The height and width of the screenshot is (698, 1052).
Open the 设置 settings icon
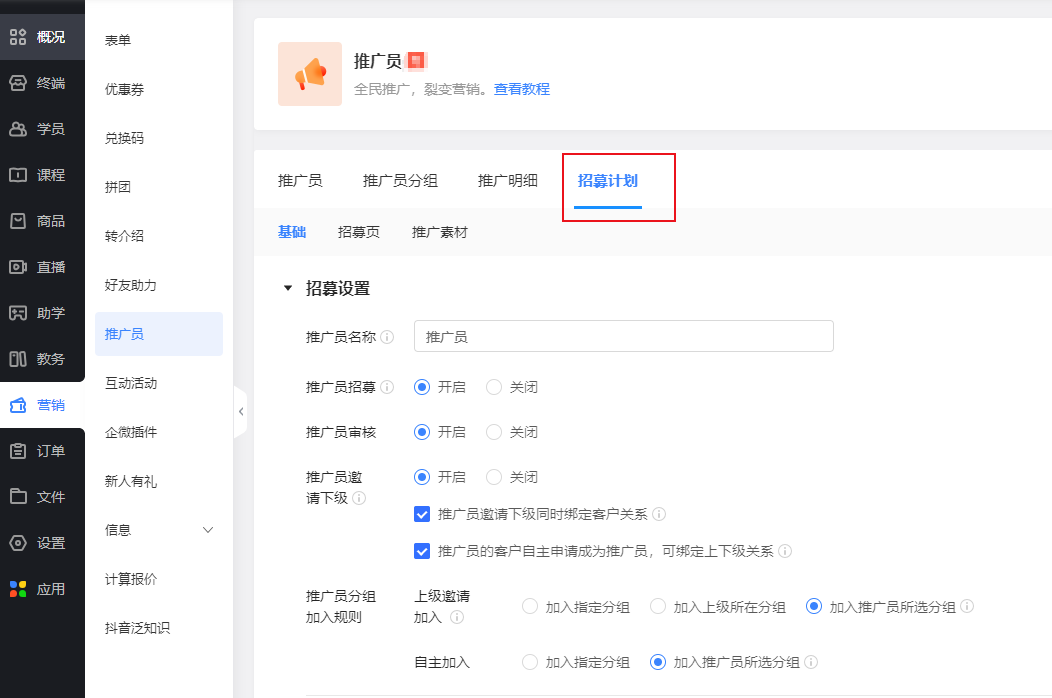click(18, 543)
